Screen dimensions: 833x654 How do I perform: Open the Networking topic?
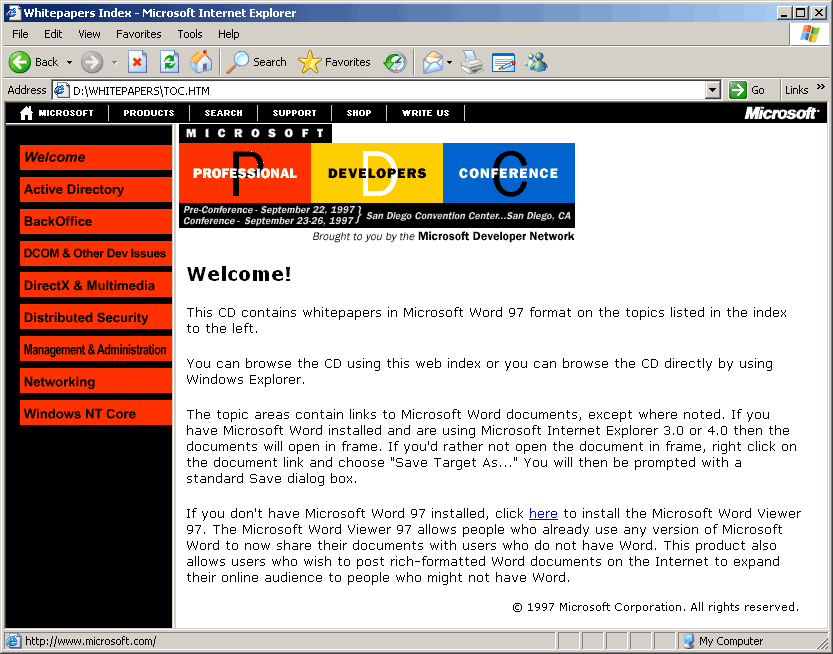[96, 381]
